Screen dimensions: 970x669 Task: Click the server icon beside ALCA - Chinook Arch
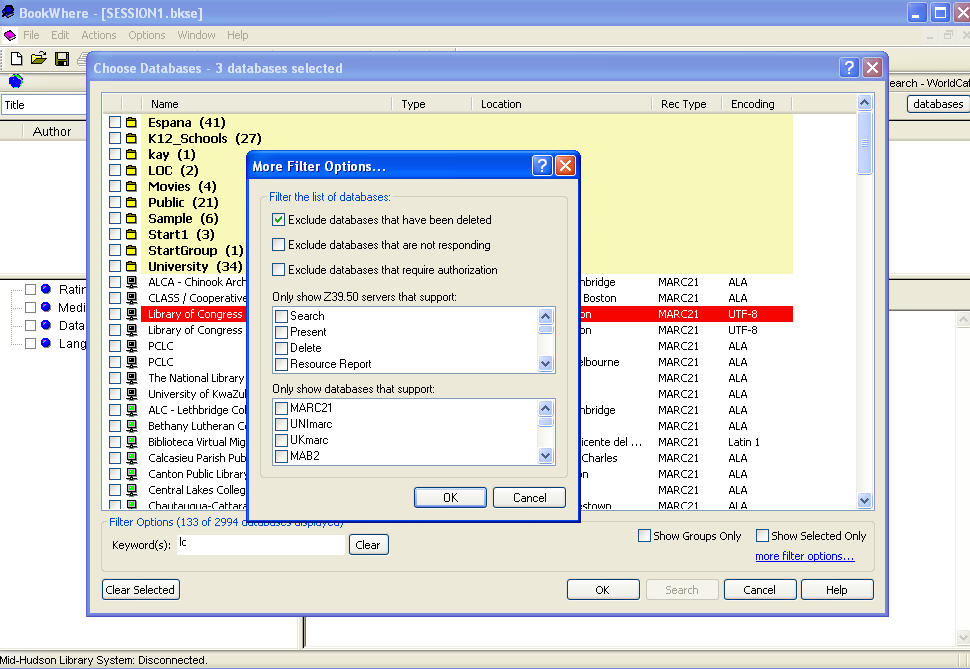tap(132, 282)
